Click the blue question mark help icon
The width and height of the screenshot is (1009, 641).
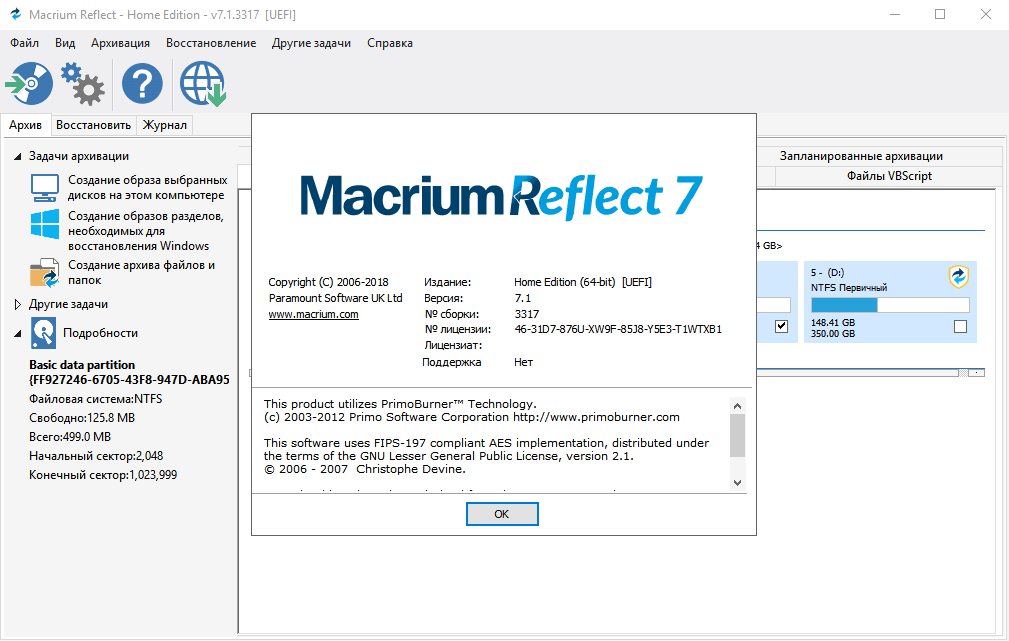point(142,83)
